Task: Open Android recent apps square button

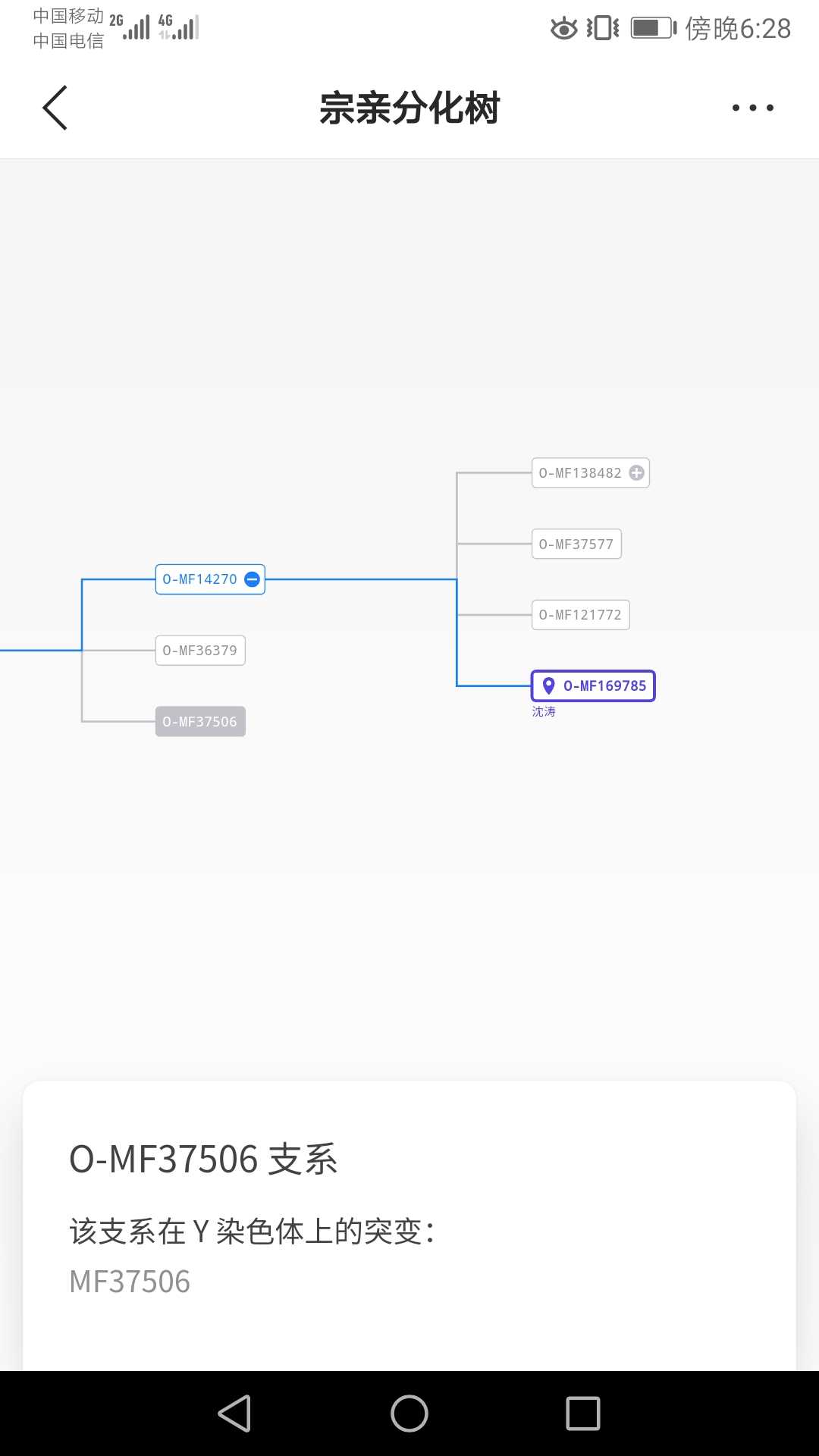Action: 582,1414
